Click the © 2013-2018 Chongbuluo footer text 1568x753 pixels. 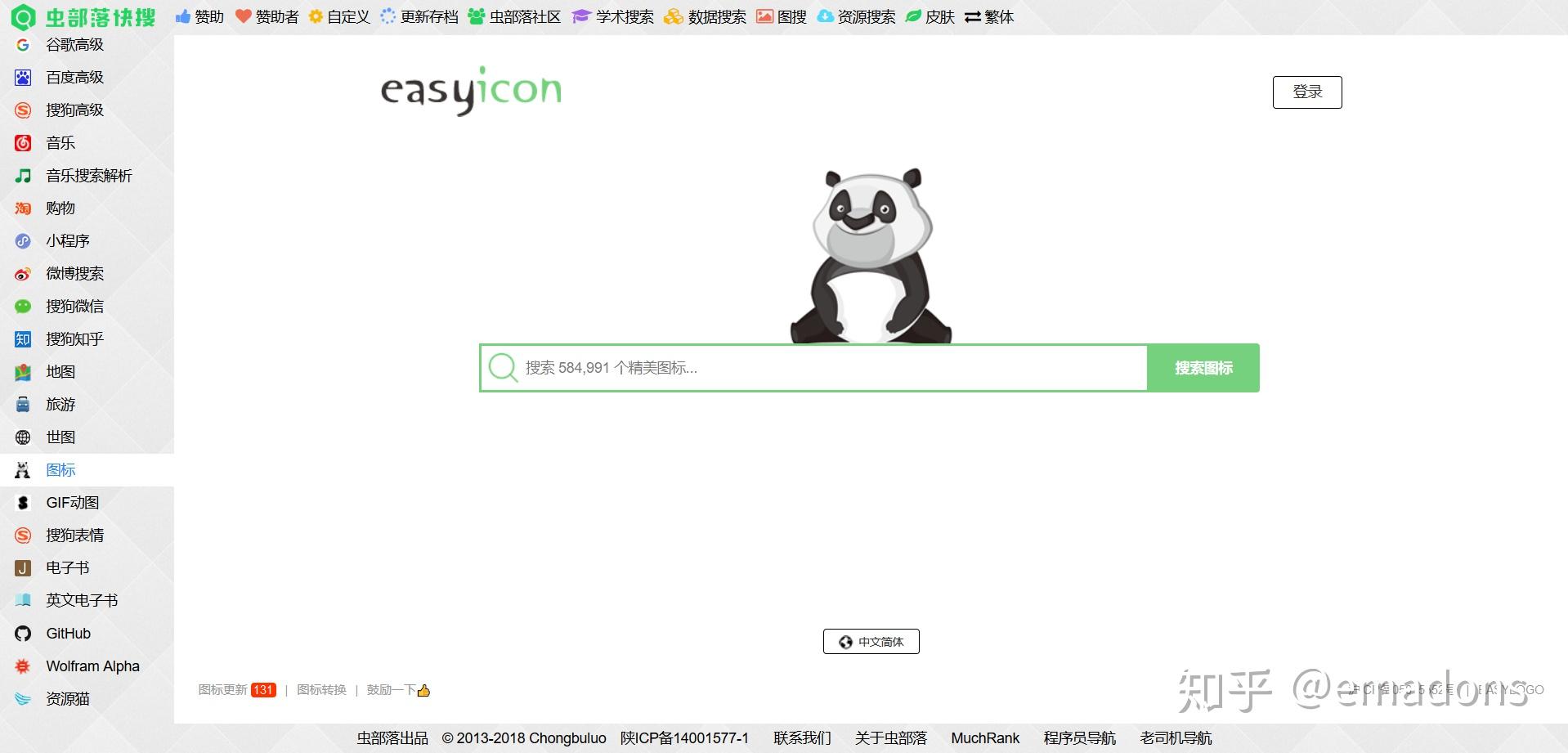pos(524,738)
